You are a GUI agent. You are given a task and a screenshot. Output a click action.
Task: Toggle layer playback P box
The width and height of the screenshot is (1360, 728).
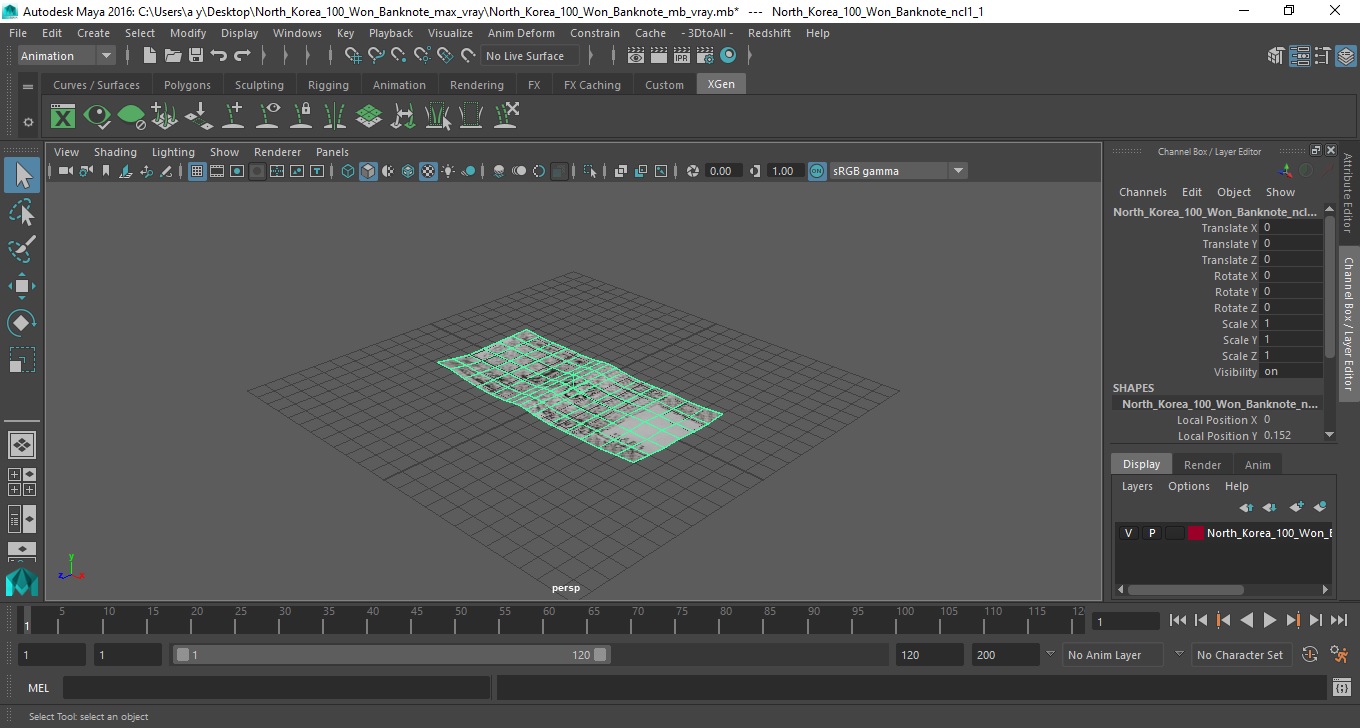[1151, 533]
